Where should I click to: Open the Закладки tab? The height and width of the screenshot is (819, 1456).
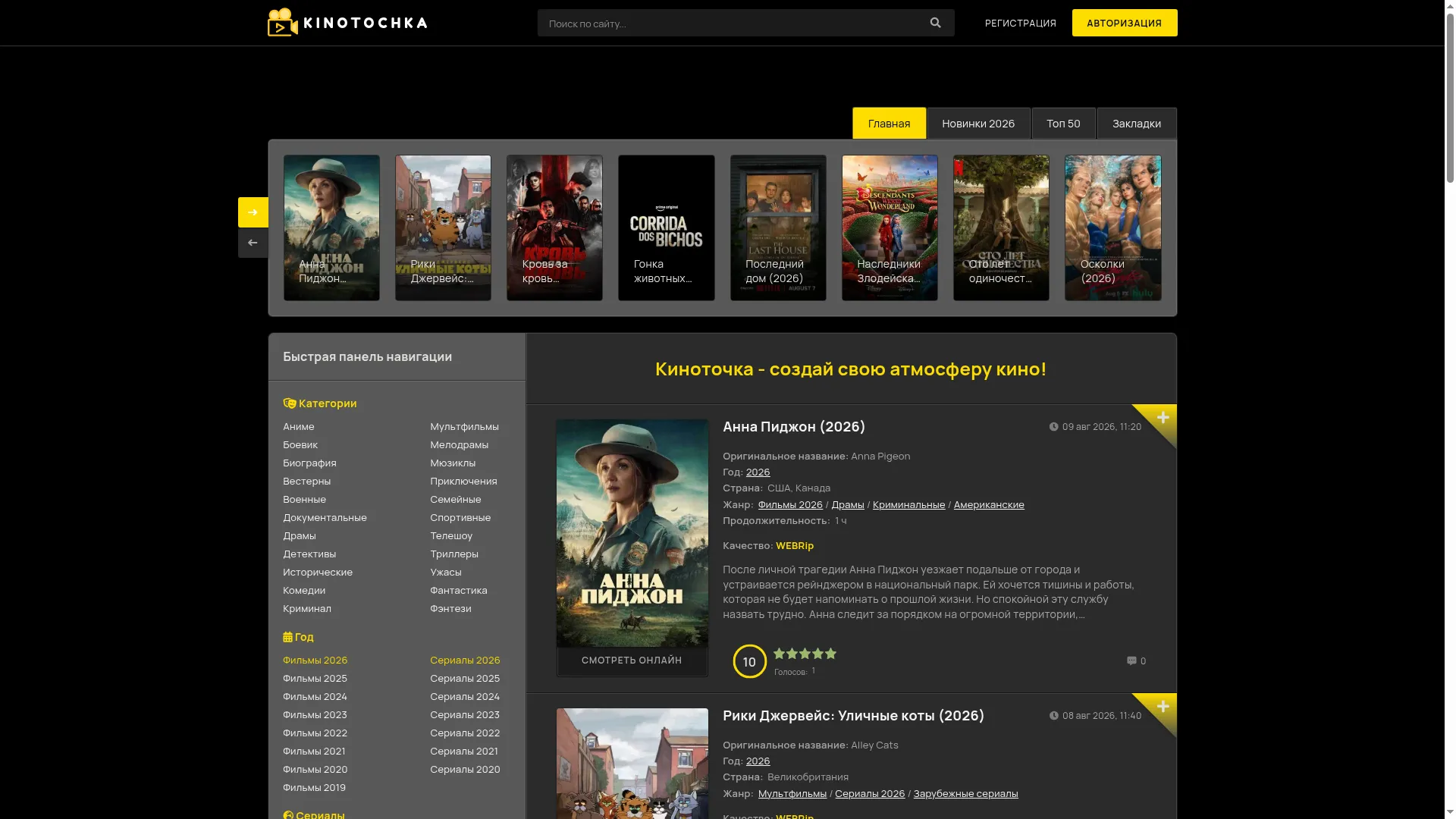point(1137,123)
